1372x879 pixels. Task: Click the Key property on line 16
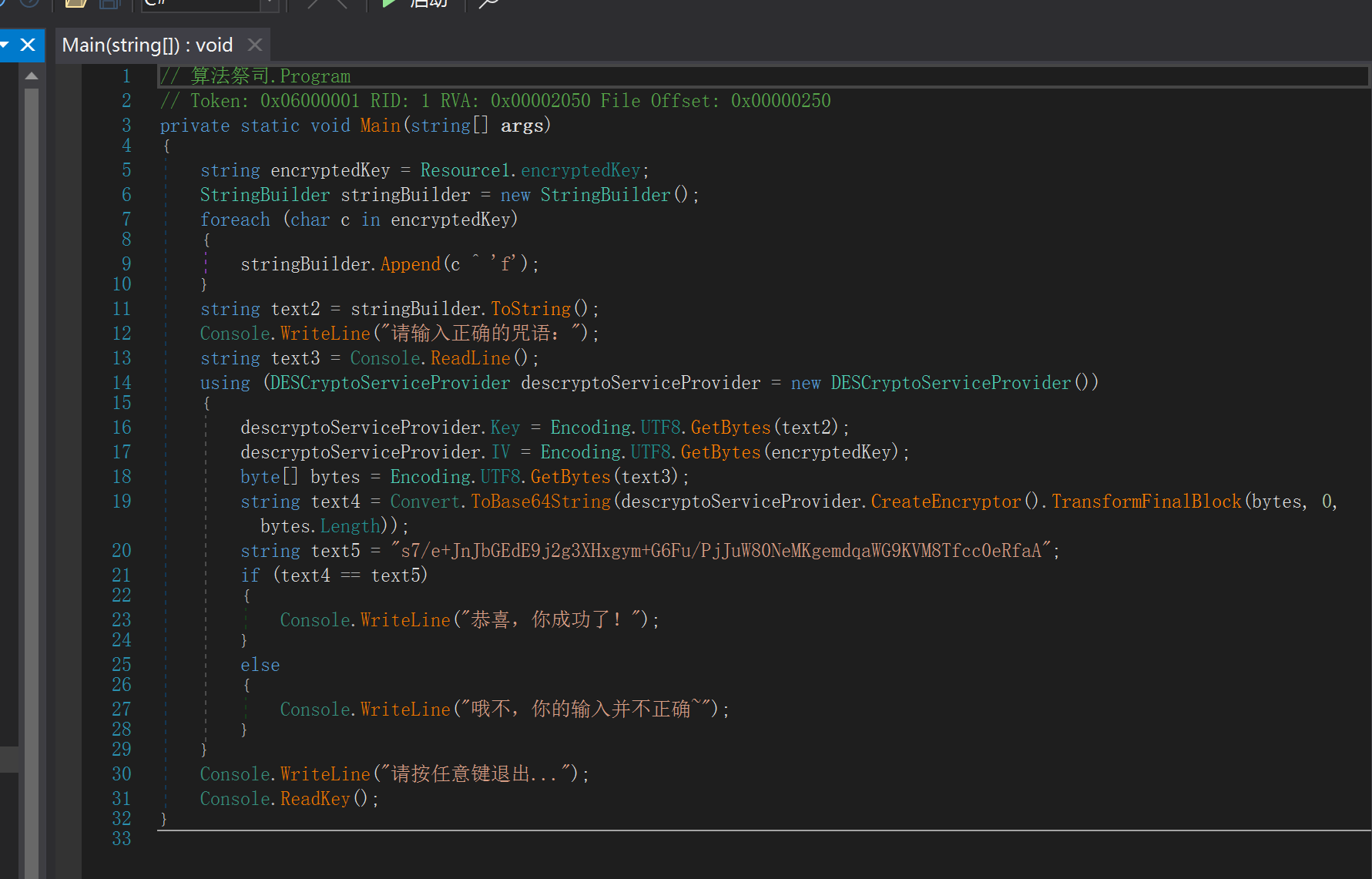(x=505, y=428)
